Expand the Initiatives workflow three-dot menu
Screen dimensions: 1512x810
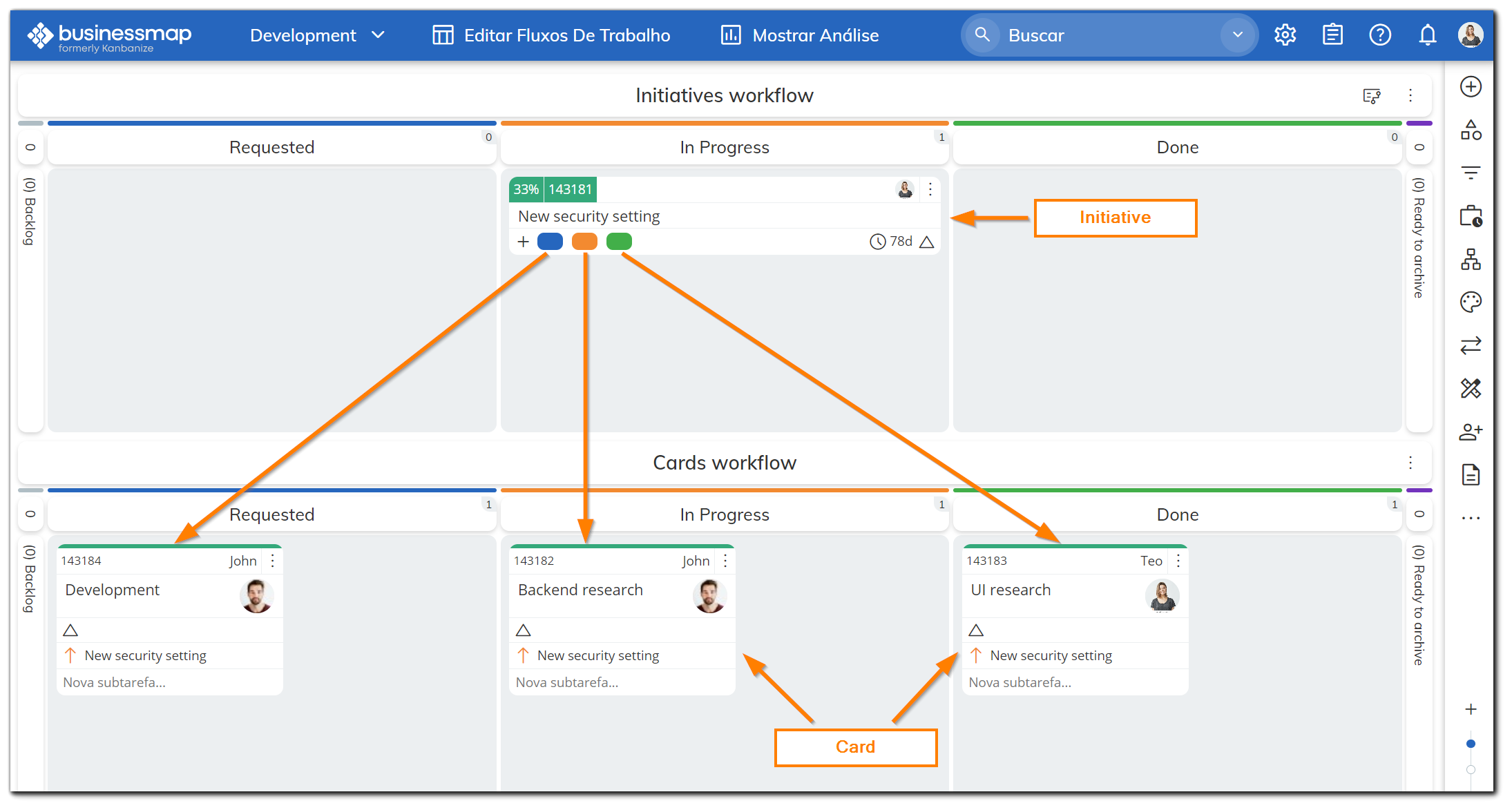[x=1410, y=95]
